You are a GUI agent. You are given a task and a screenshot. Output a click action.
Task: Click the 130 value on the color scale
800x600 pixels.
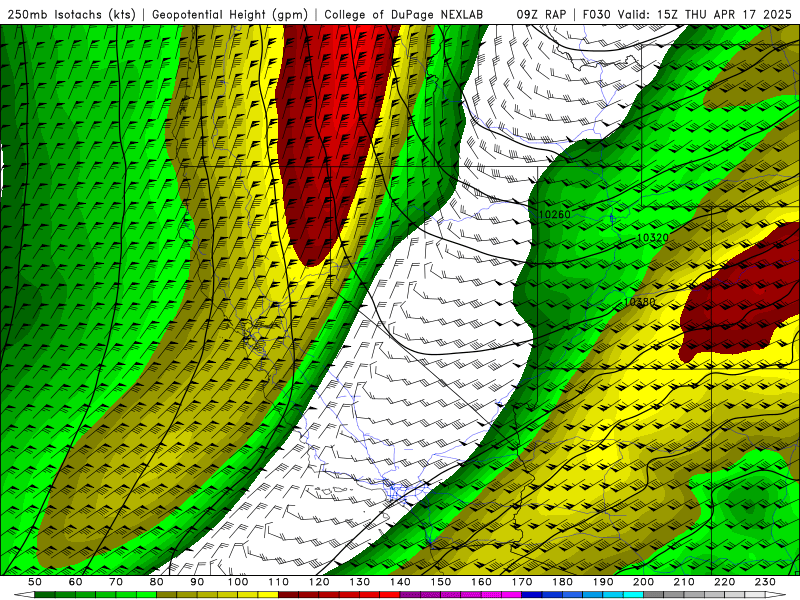[360, 582]
